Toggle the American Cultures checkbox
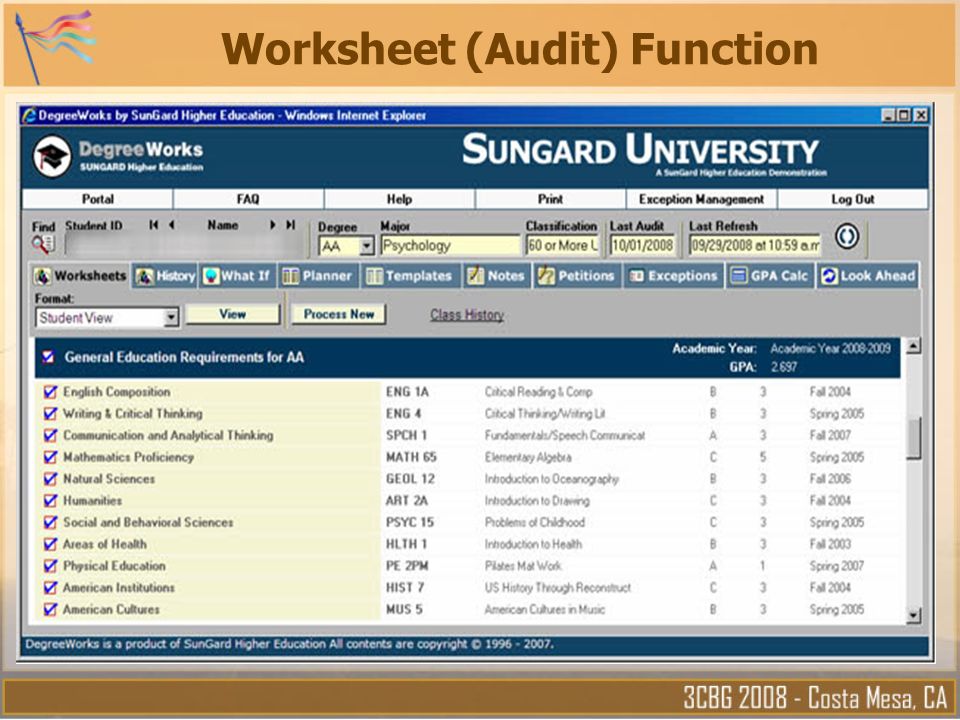This screenshot has height=720, width=960. tap(50, 609)
